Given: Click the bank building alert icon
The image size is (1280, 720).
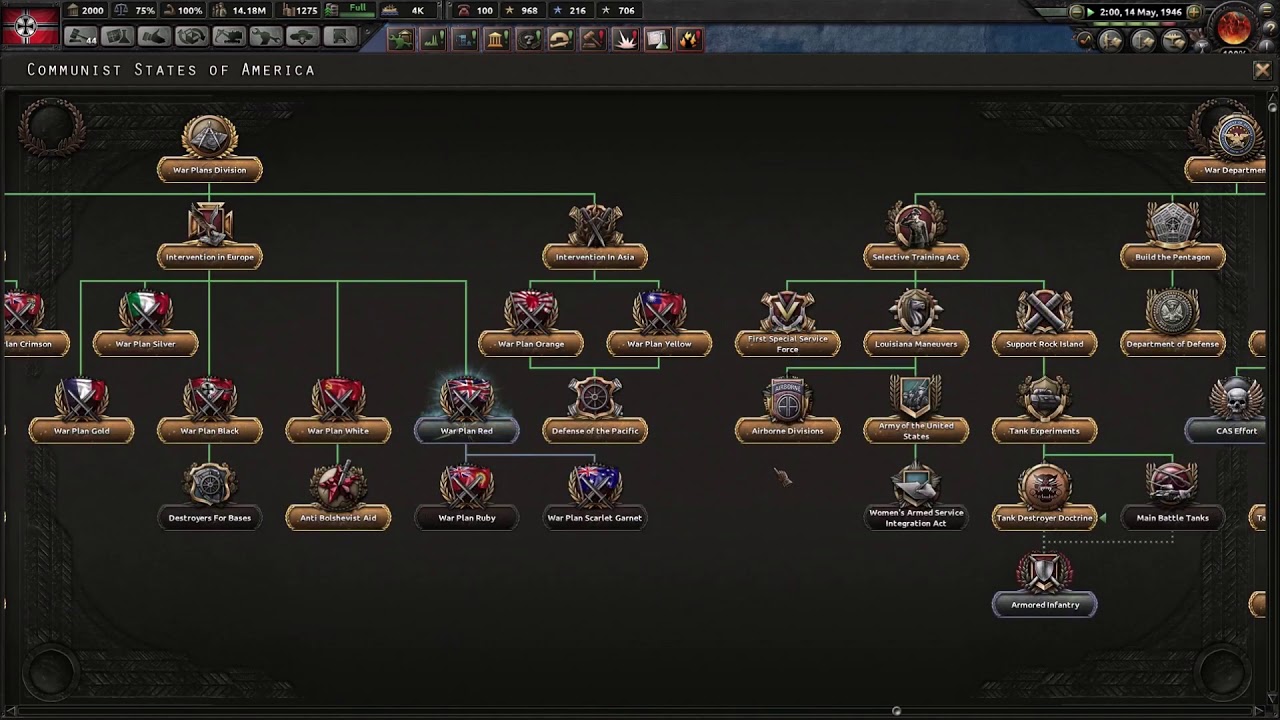Looking at the screenshot, I should click(497, 39).
